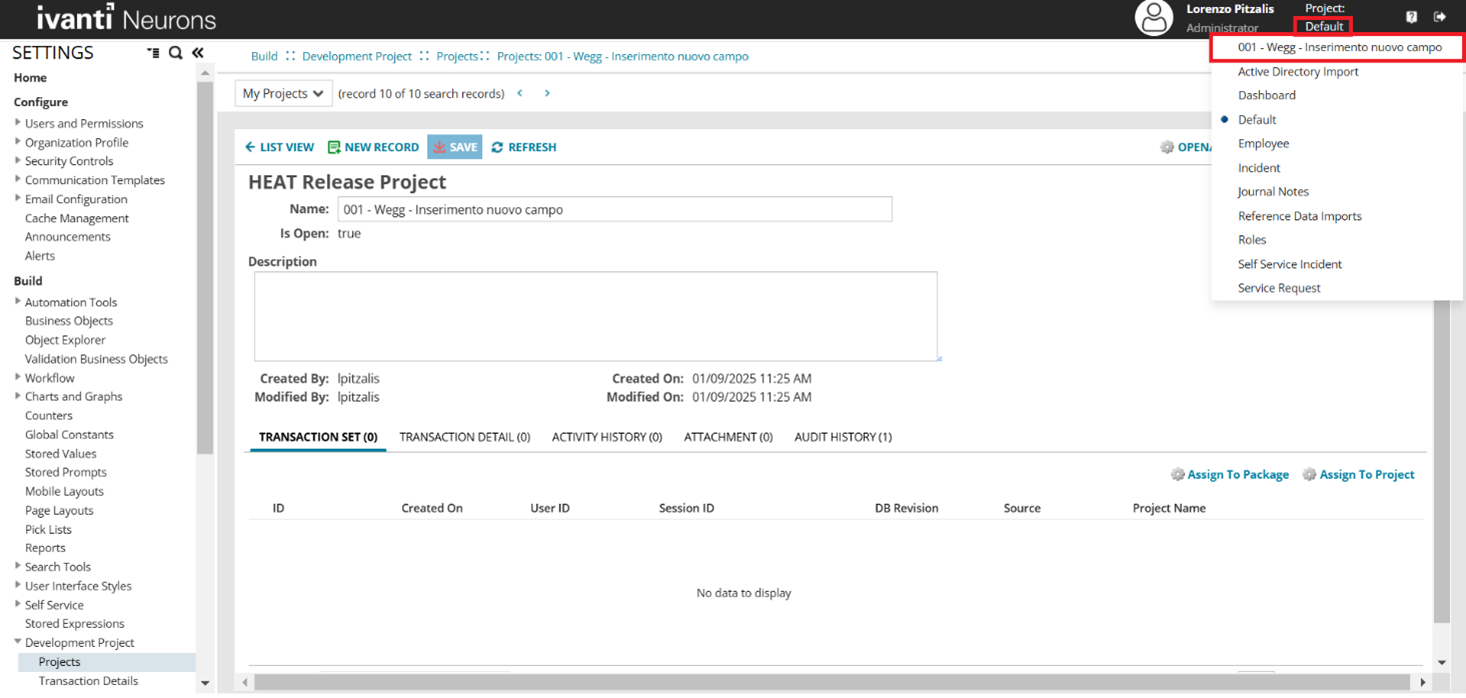Viewport: 1466px width, 698px height.
Task: Open Object Explorer in sidebar
Action: (x=65, y=340)
